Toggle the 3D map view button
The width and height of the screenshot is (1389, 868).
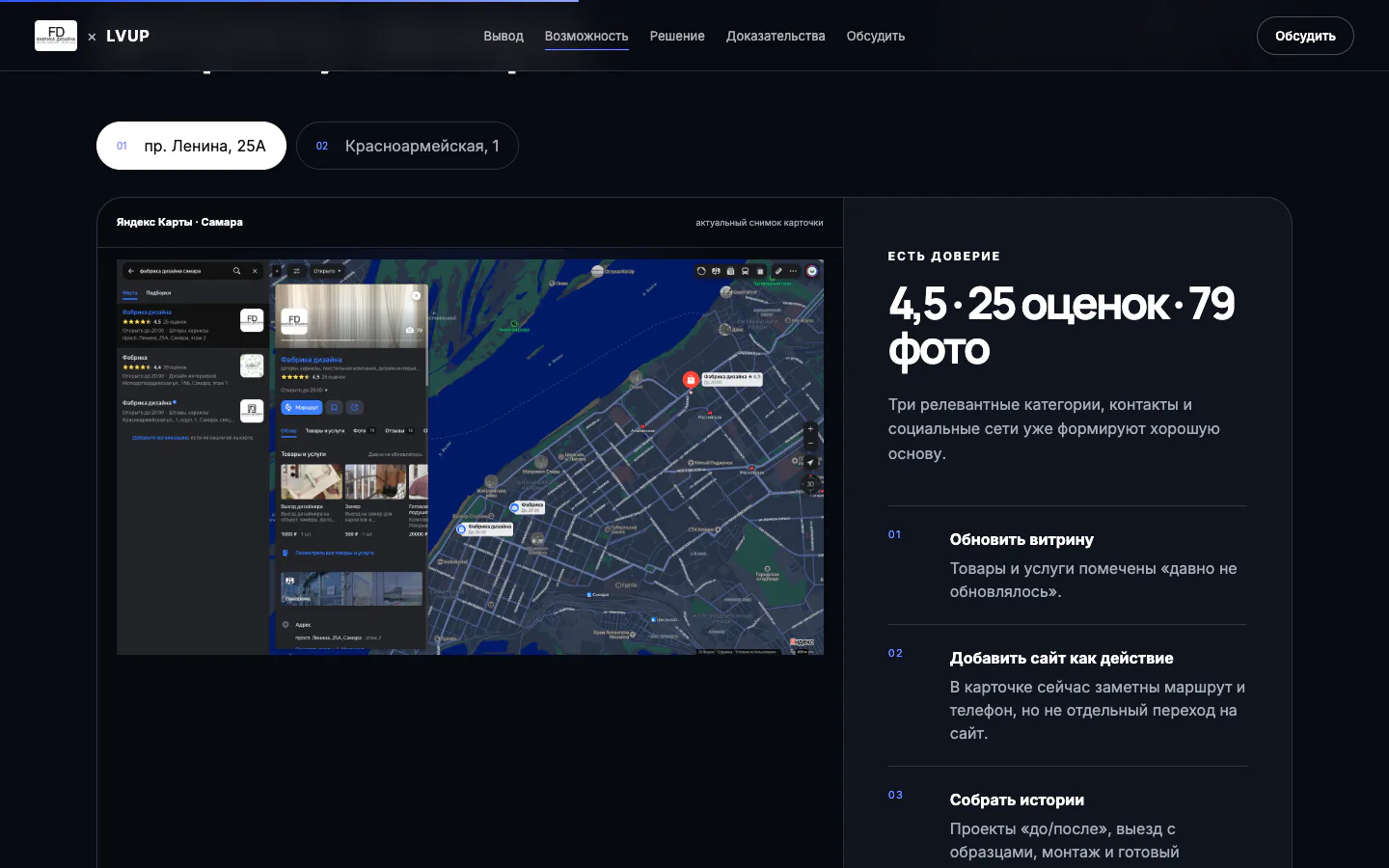(810, 484)
